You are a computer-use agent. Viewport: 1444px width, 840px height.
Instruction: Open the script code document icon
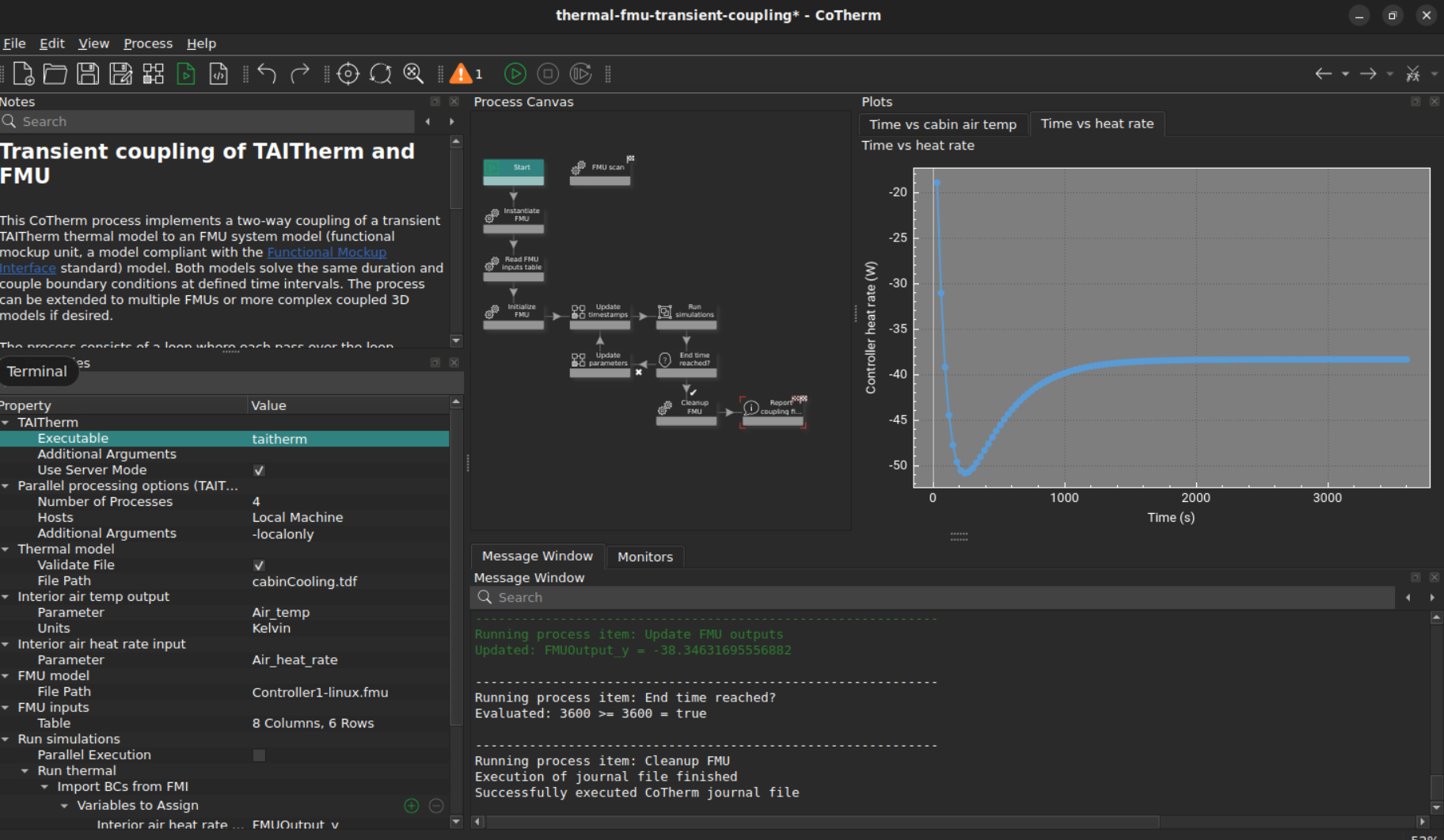click(218, 74)
